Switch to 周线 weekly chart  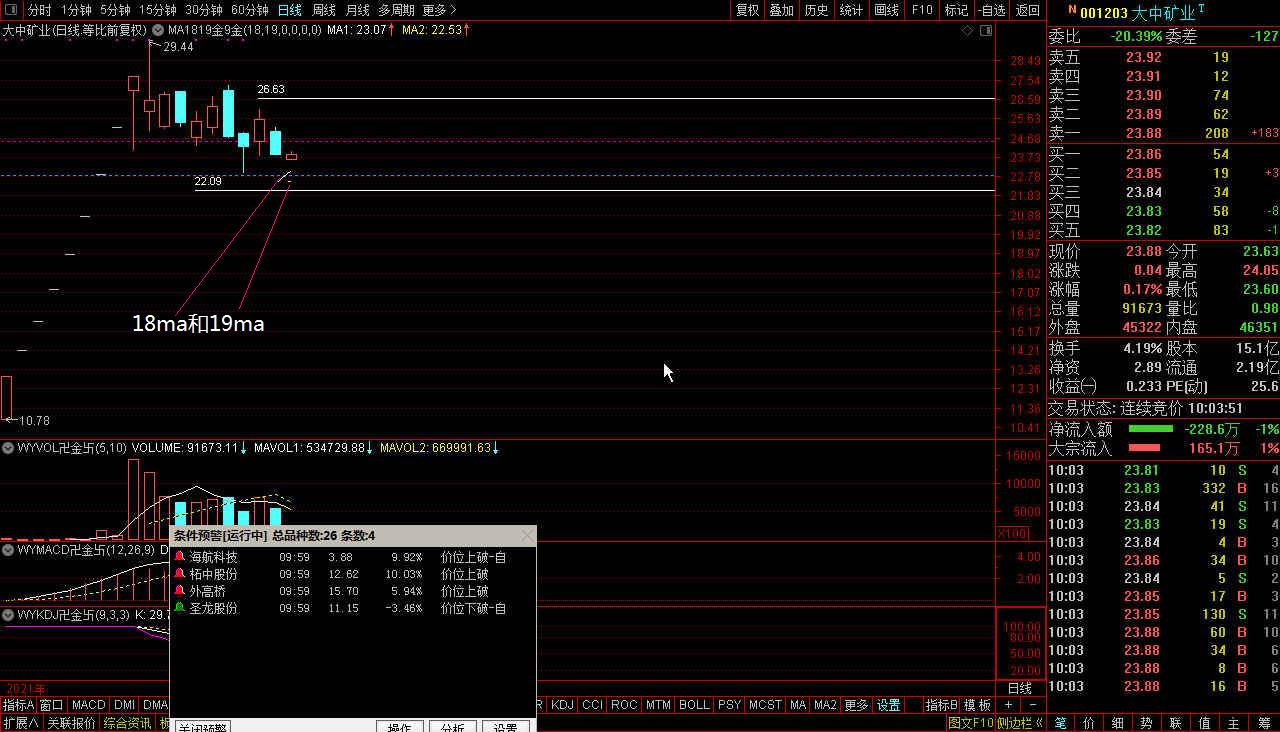pyautogui.click(x=323, y=10)
